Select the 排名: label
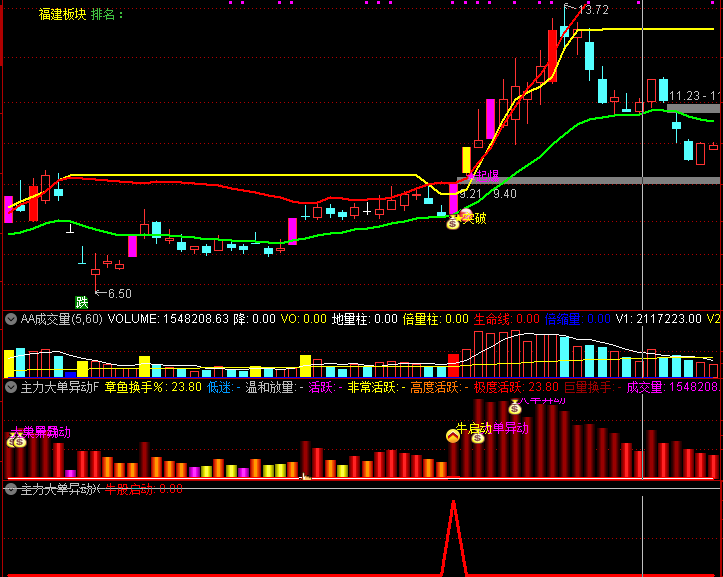Screen dimensions: 723x577 [107, 14]
